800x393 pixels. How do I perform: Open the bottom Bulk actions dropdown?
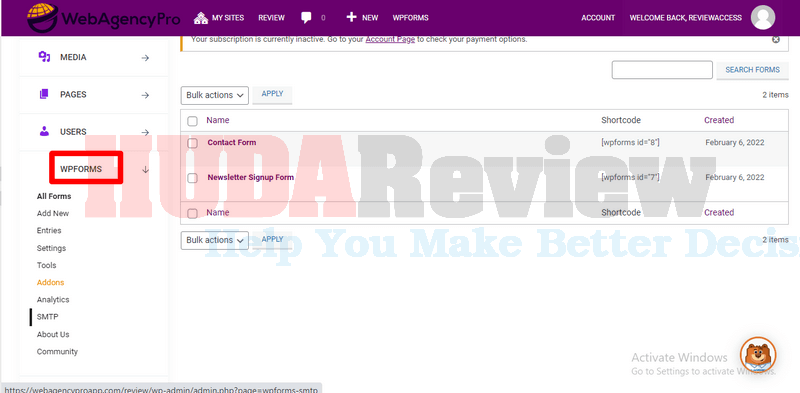pos(215,240)
